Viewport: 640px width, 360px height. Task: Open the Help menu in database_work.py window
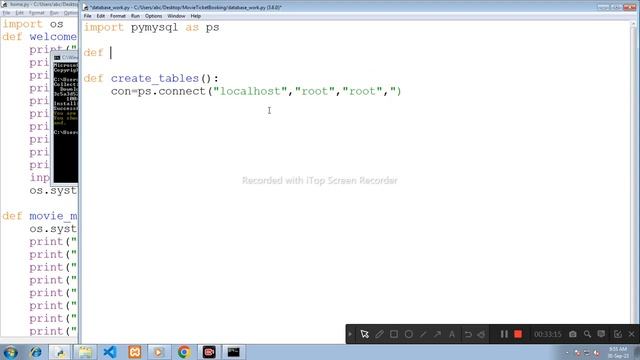[x=196, y=16]
